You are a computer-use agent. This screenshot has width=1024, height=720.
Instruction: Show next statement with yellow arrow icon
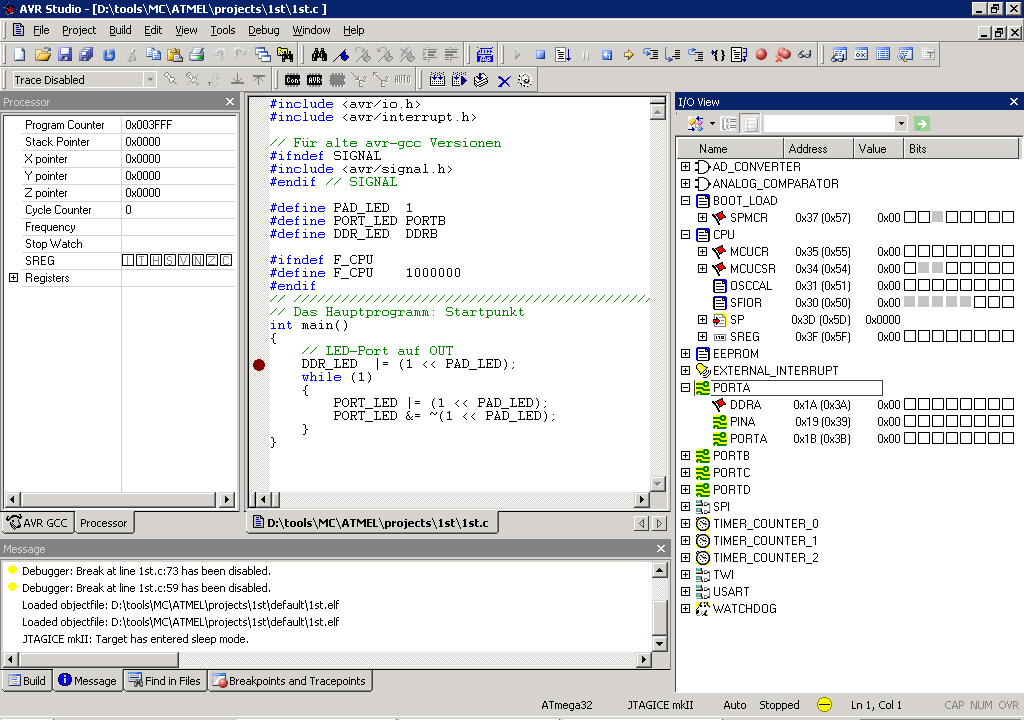[628, 55]
